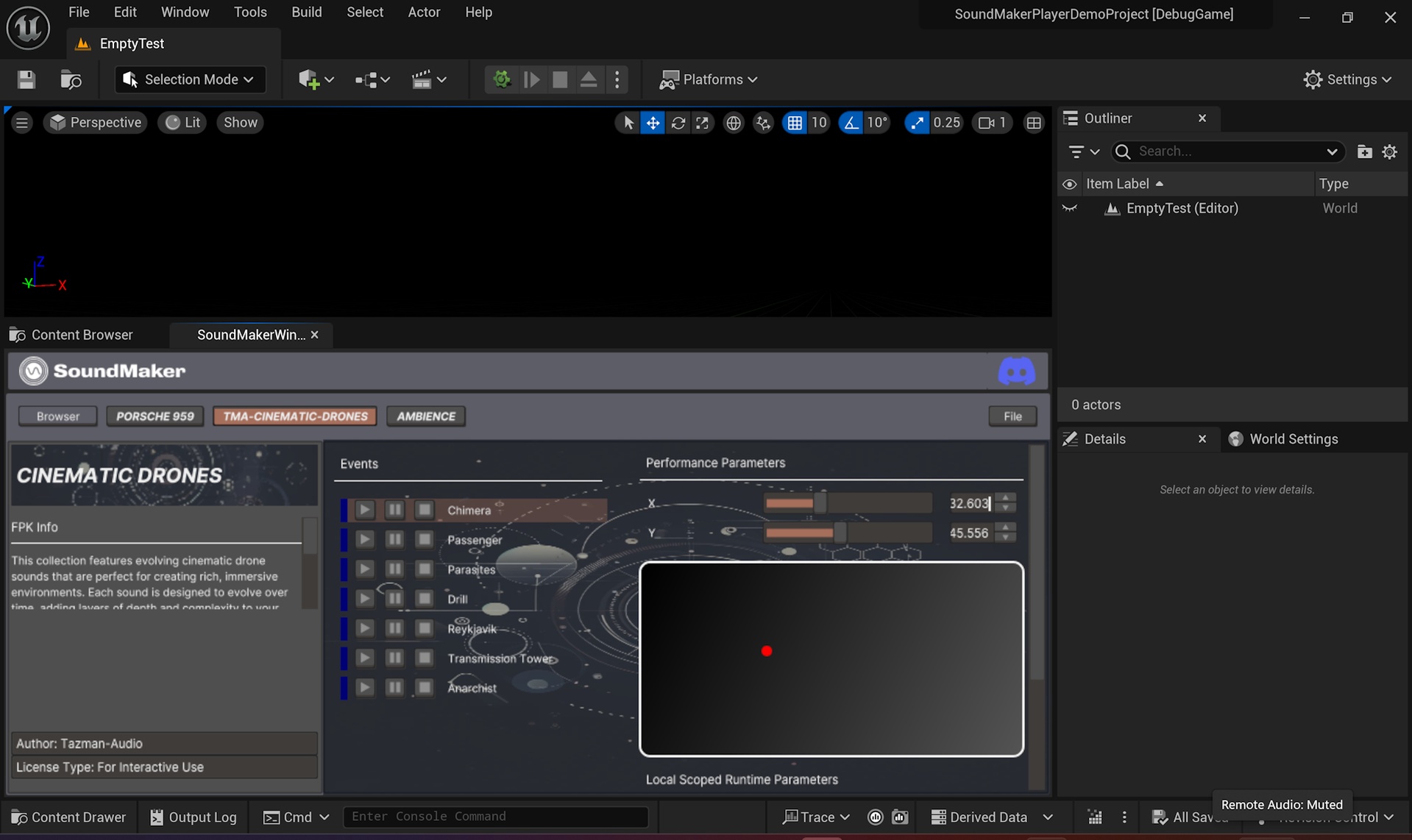Select the translate (move) gizmo tool
Image resolution: width=1412 pixels, height=840 pixels.
coord(653,123)
